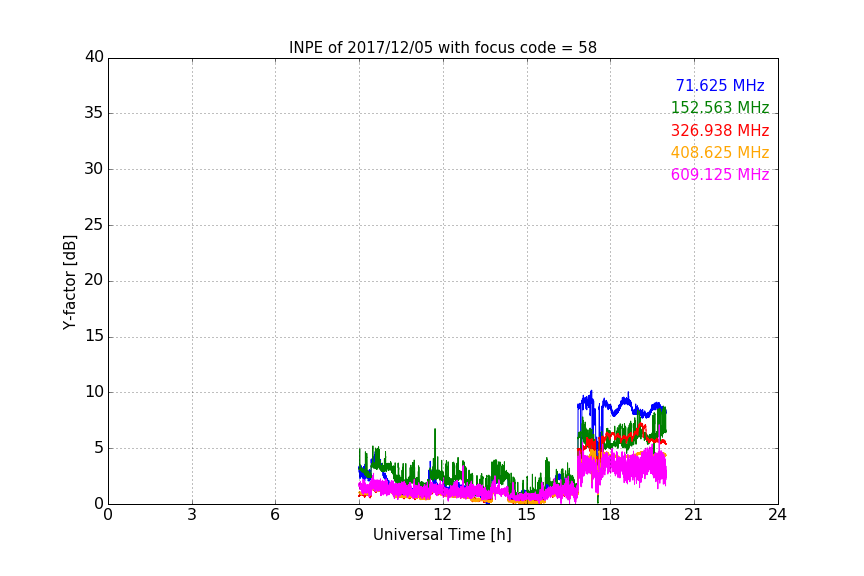Click the y-axis tick value 15
This screenshot has height=576, width=864.
(x=94, y=336)
